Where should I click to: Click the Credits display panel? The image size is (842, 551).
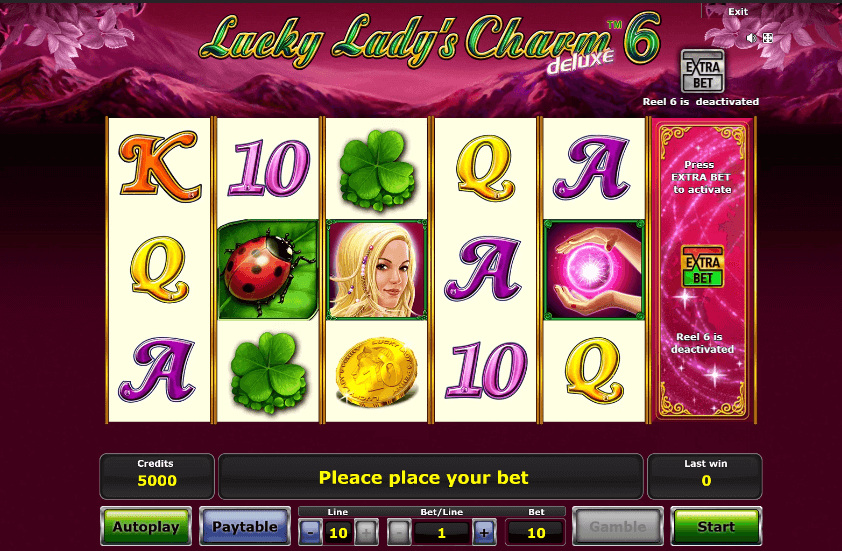(x=157, y=476)
